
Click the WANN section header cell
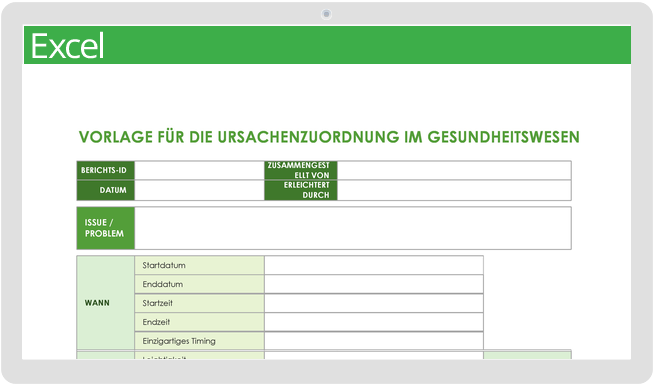[106, 303]
